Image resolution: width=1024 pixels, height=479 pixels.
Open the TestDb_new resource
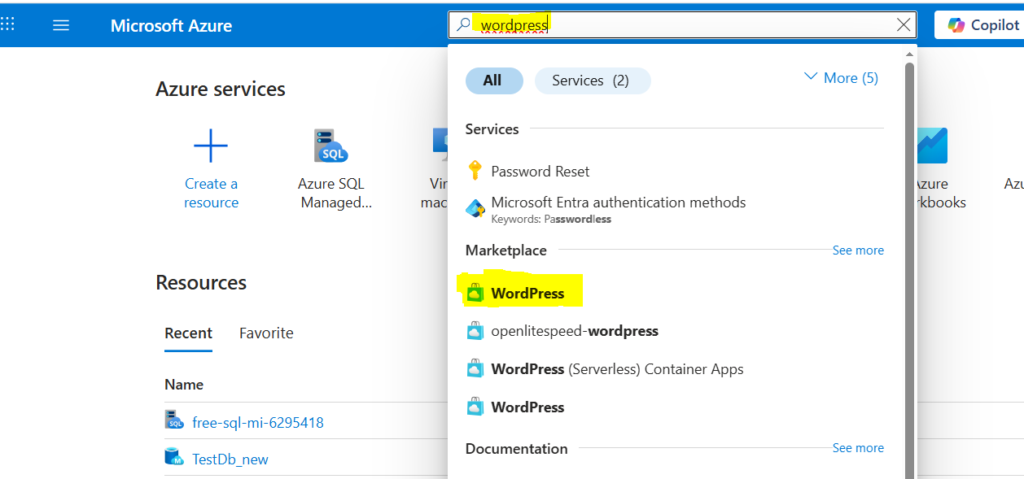(230, 459)
